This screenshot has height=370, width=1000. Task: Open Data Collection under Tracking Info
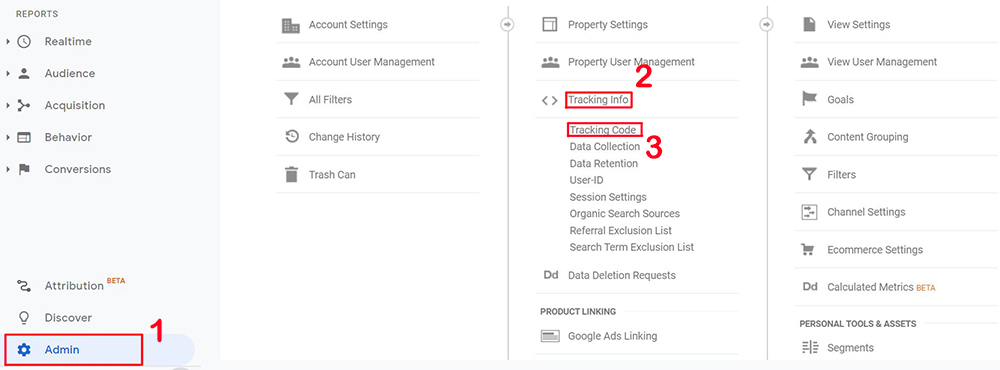605,147
